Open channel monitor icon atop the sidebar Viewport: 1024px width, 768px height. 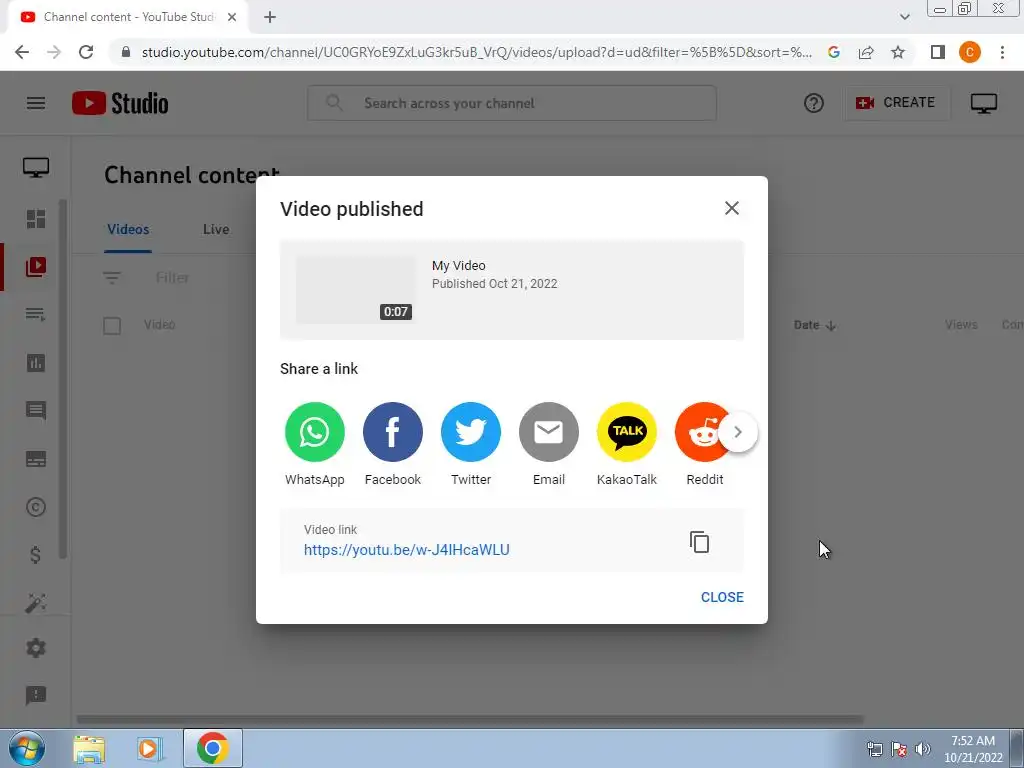[36, 168]
